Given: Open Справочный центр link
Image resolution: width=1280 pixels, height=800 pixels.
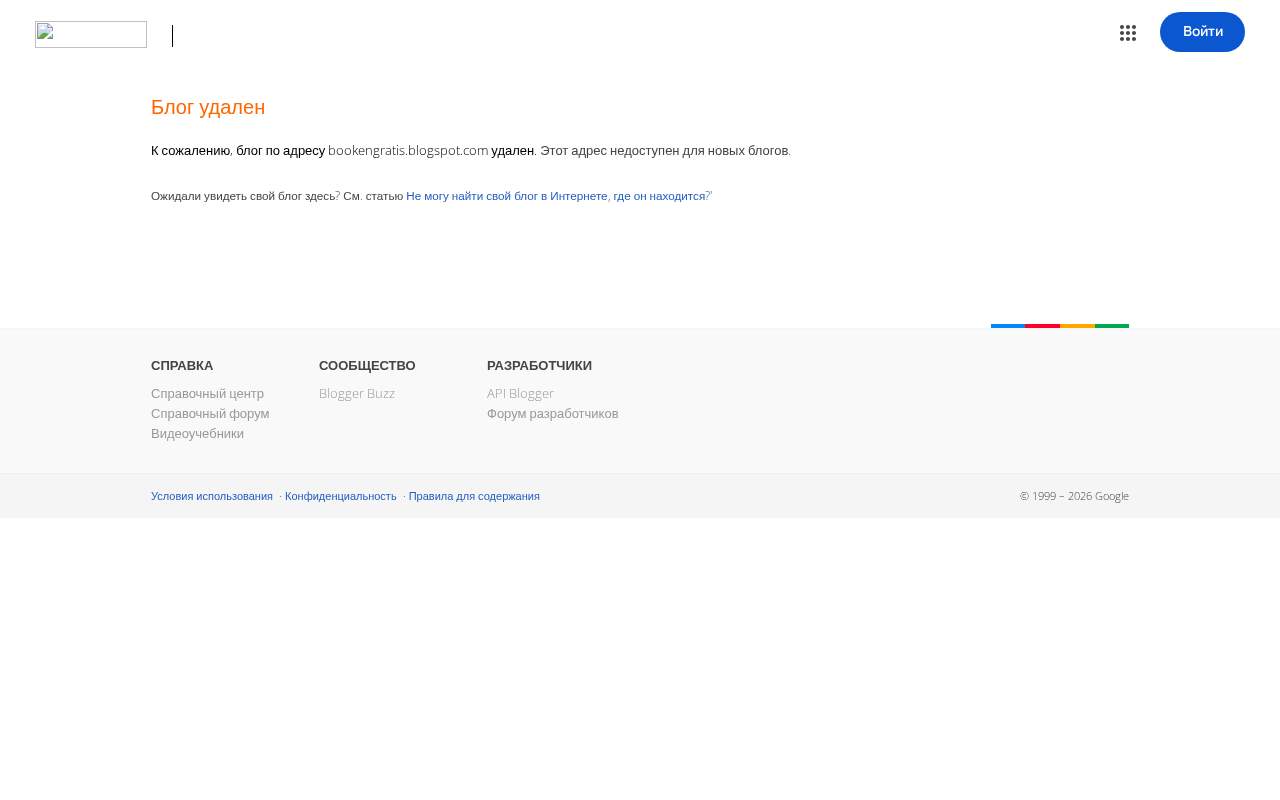Looking at the screenshot, I should (207, 394).
